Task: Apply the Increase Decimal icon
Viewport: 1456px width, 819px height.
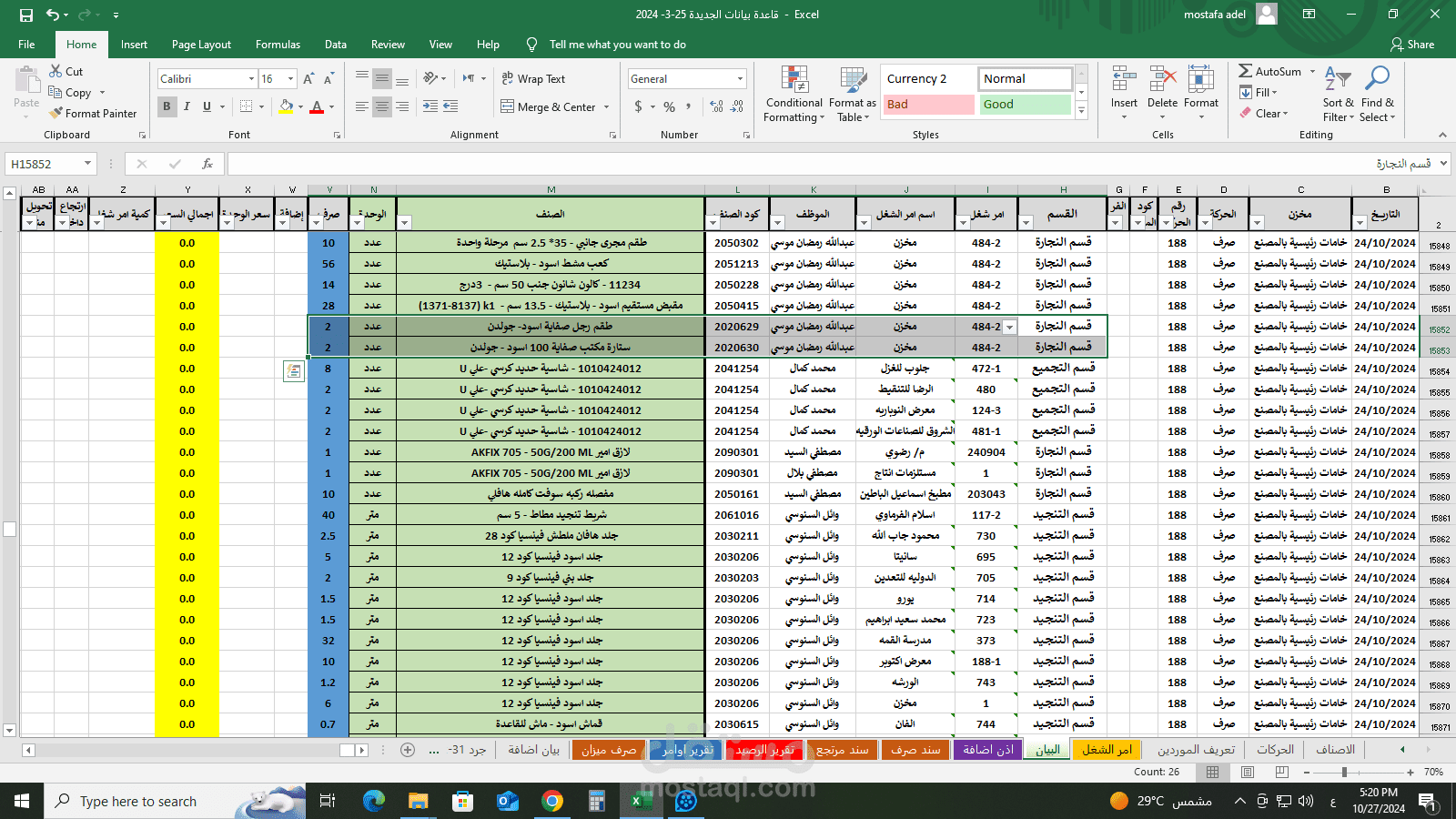Action: pos(717,106)
